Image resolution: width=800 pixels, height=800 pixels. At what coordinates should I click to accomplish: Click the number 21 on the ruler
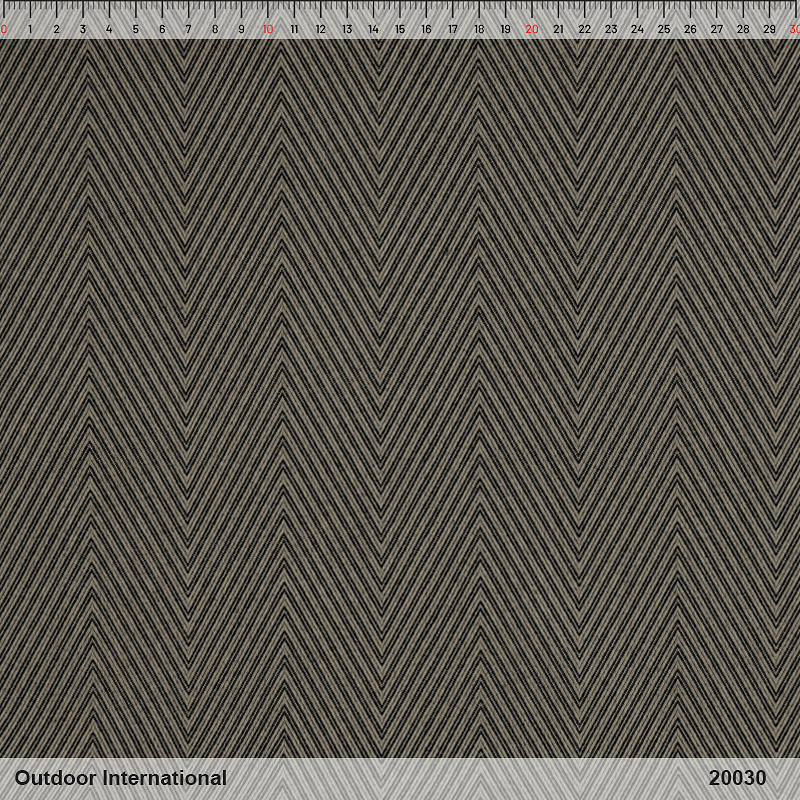(558, 30)
